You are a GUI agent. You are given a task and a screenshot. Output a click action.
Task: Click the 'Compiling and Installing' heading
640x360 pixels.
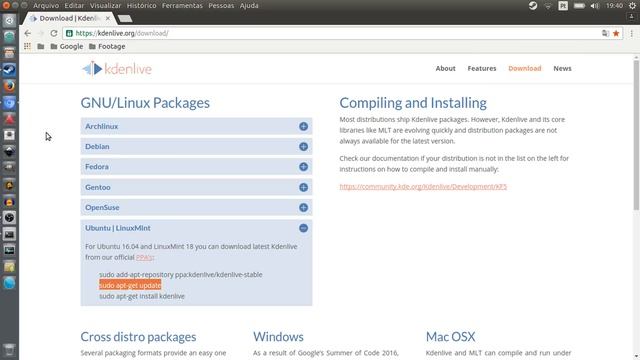[x=413, y=103]
